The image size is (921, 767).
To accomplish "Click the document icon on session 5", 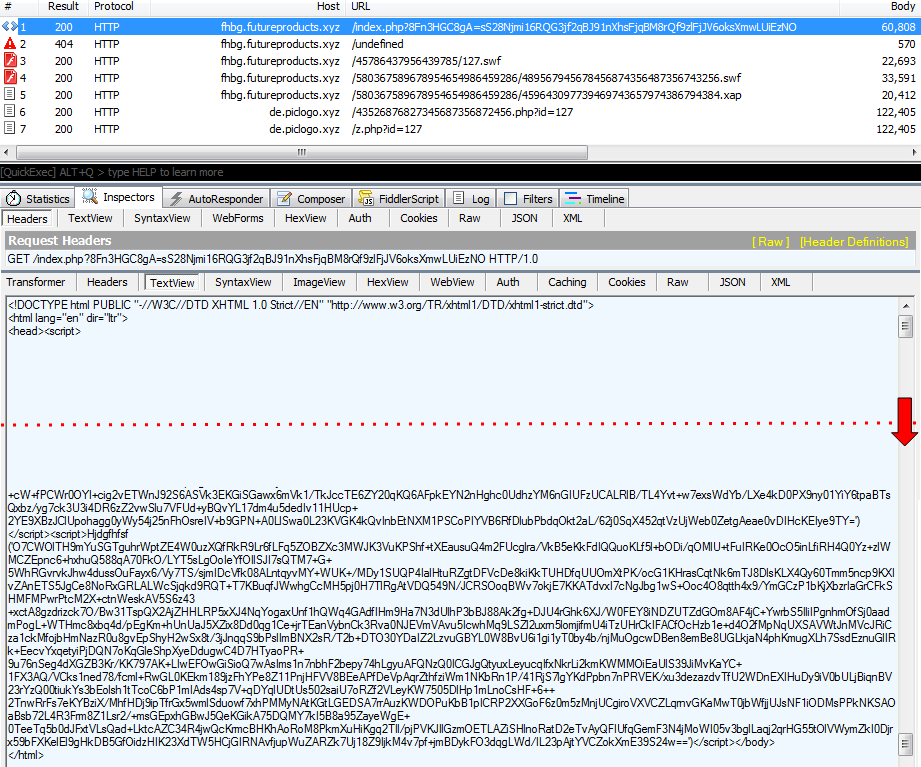I will click(x=9, y=94).
